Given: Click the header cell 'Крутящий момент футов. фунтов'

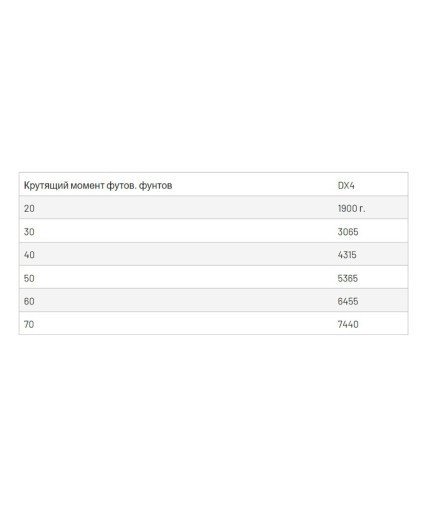Looking at the screenshot, I should coord(176,185).
